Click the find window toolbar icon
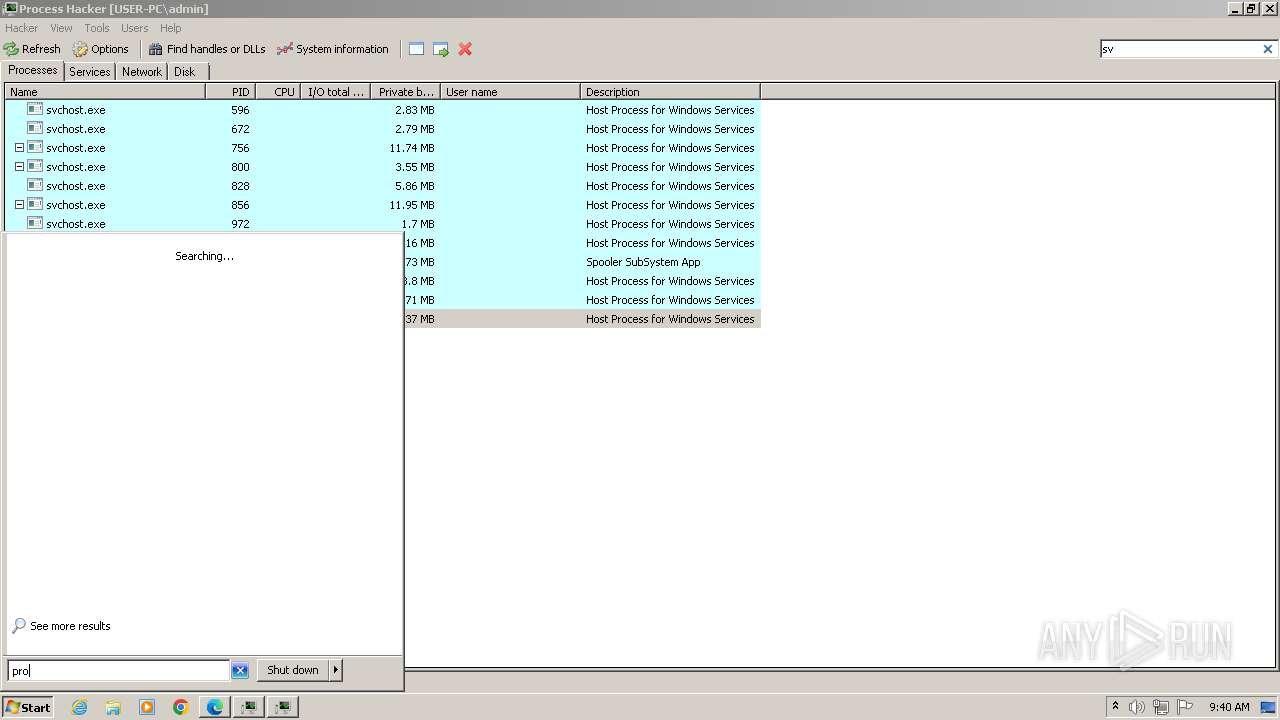The height and width of the screenshot is (720, 1280). click(x=416, y=49)
